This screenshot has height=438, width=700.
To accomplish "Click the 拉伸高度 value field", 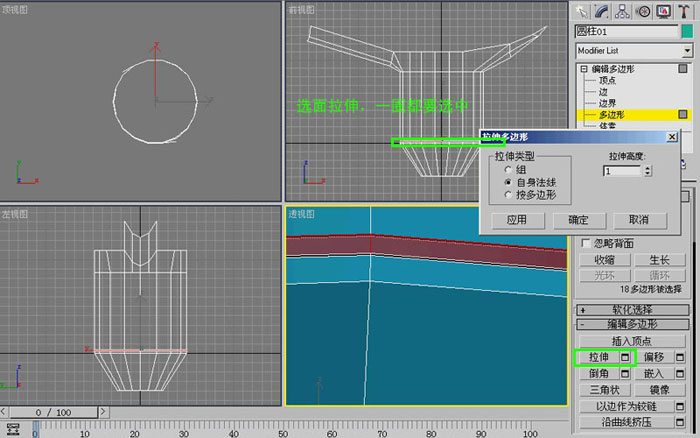I will (x=623, y=171).
